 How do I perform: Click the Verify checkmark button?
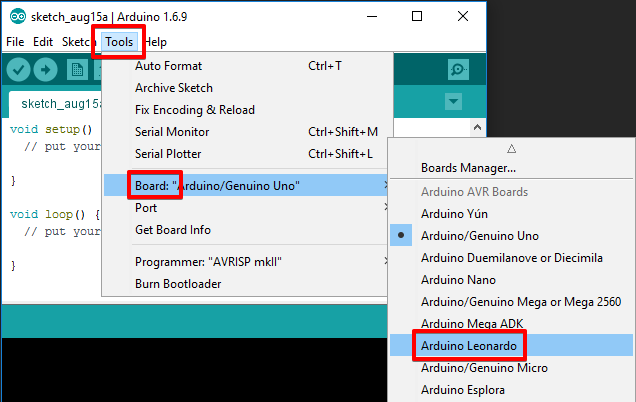pos(18,70)
